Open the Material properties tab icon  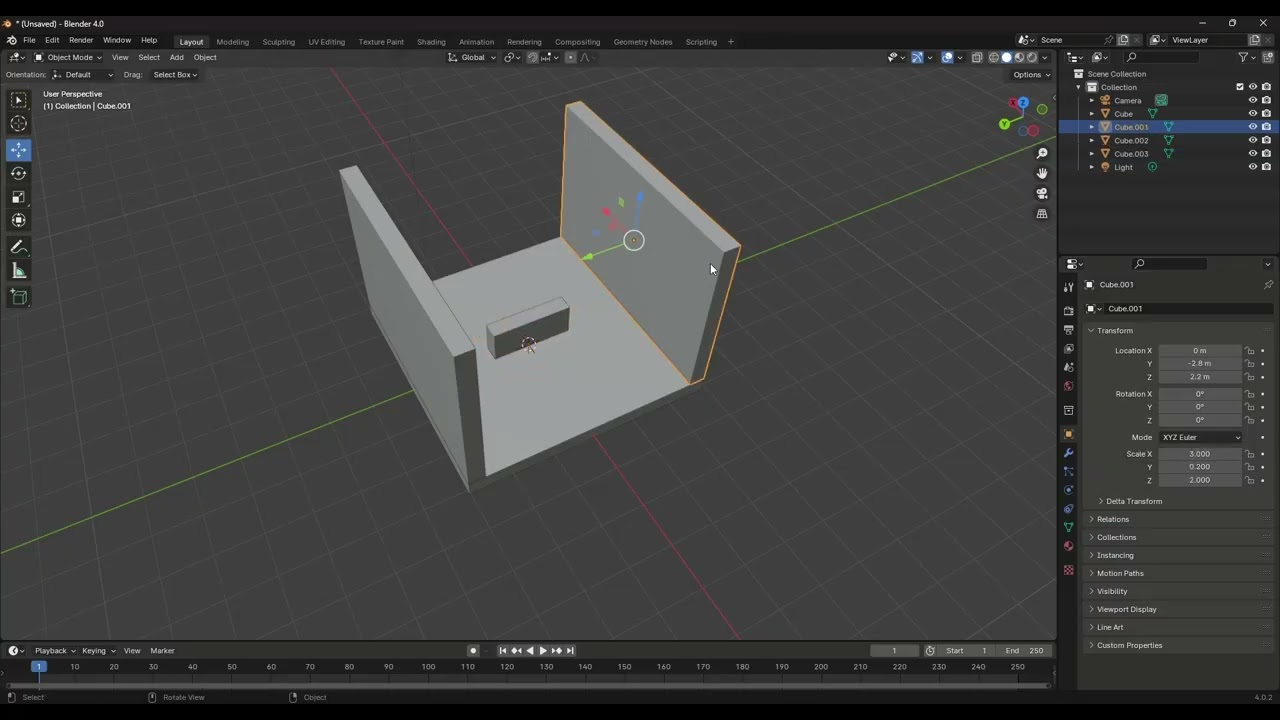point(1068,546)
